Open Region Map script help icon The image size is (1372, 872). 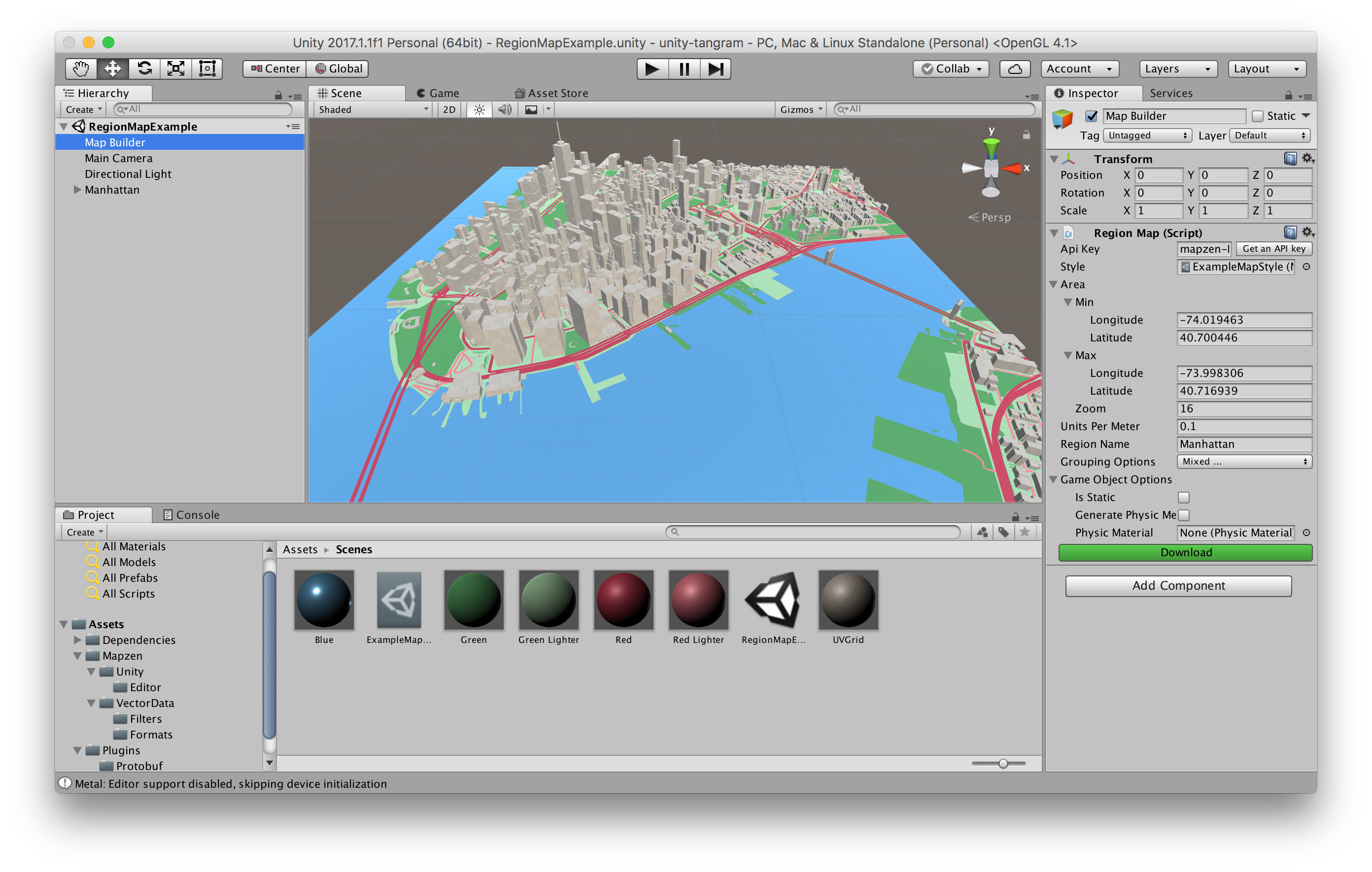coord(1291,233)
